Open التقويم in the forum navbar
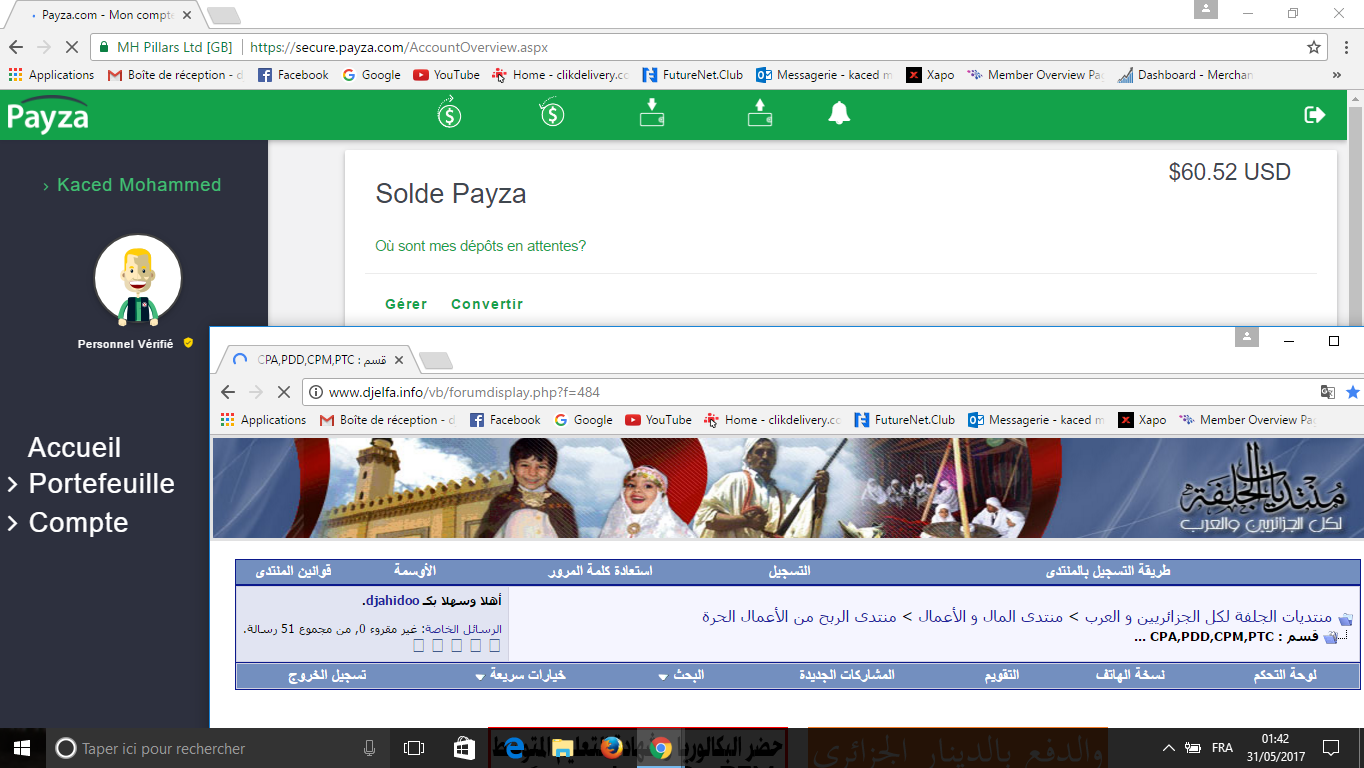This screenshot has width=1364, height=768. tap(1003, 675)
